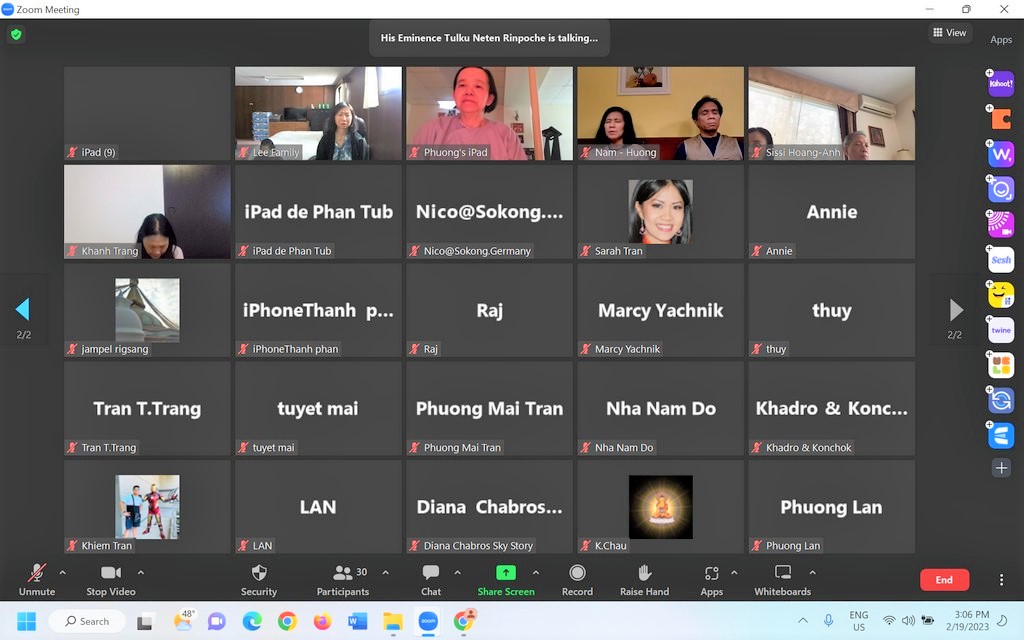
Task: Click the green encryption shield icon
Action: click(15, 34)
